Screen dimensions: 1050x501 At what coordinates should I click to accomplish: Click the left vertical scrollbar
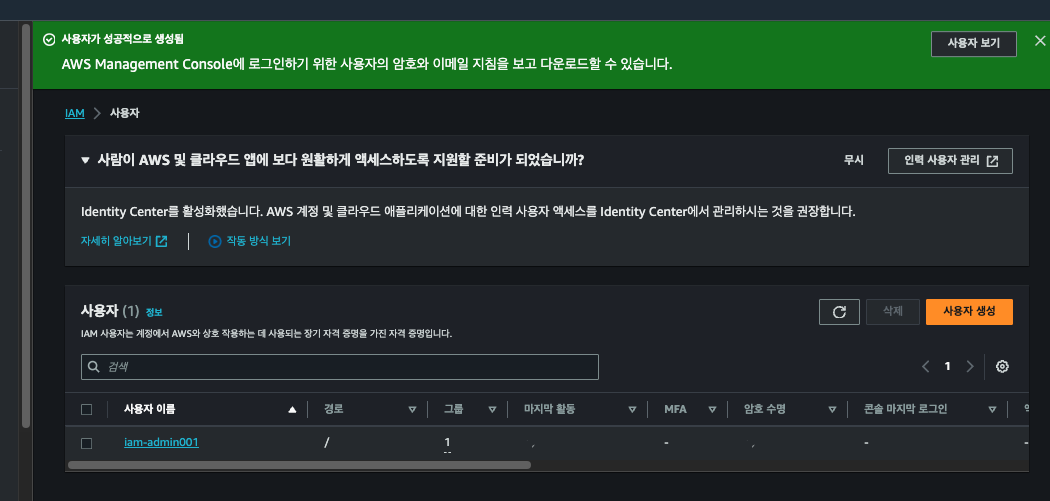pyautogui.click(x=26, y=226)
